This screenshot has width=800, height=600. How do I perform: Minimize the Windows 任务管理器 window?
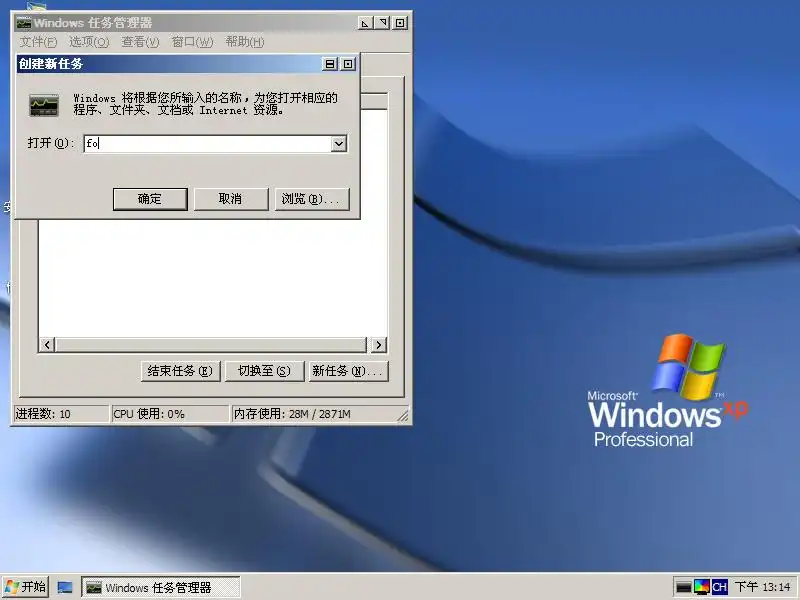[x=365, y=23]
